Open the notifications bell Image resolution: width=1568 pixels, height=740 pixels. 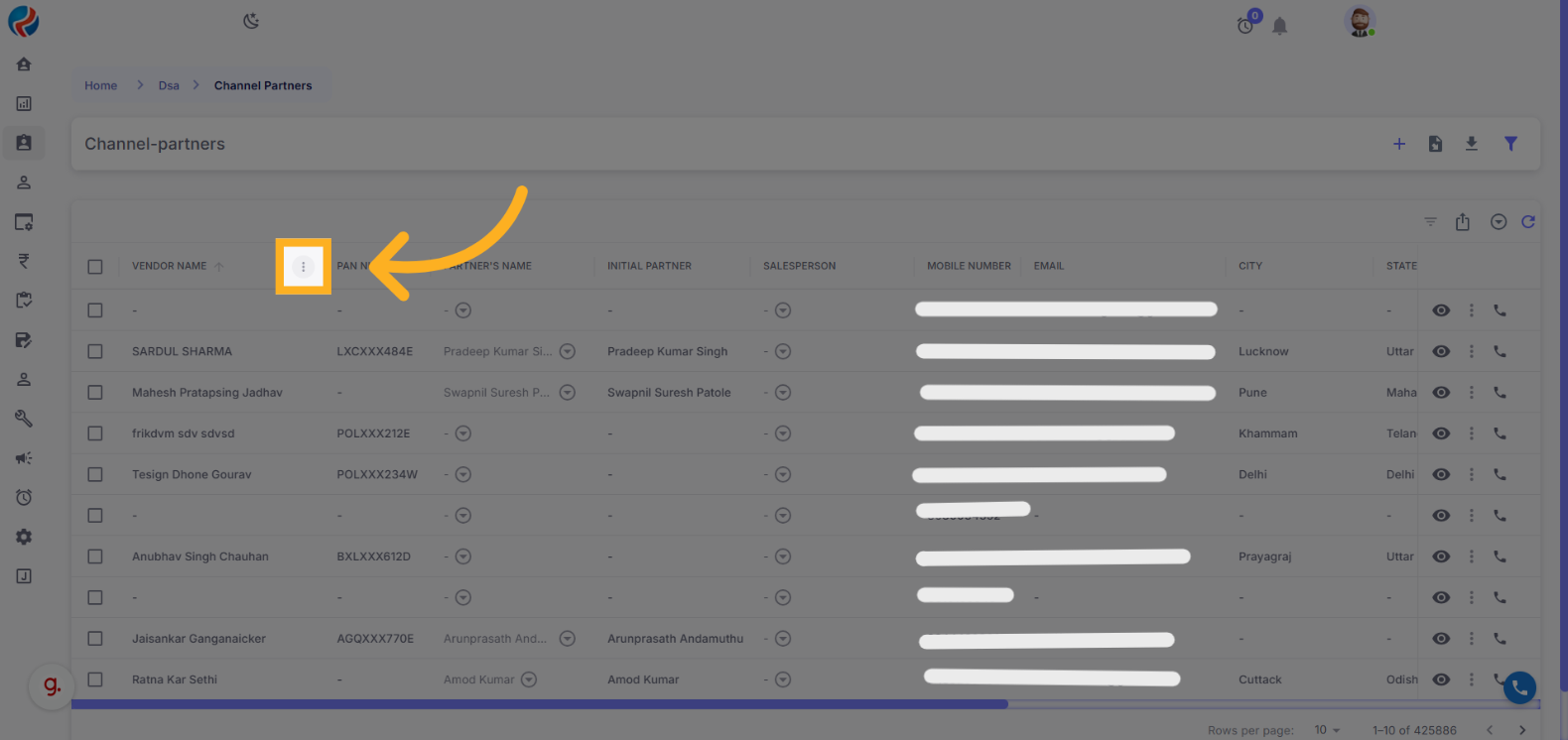(x=1280, y=27)
